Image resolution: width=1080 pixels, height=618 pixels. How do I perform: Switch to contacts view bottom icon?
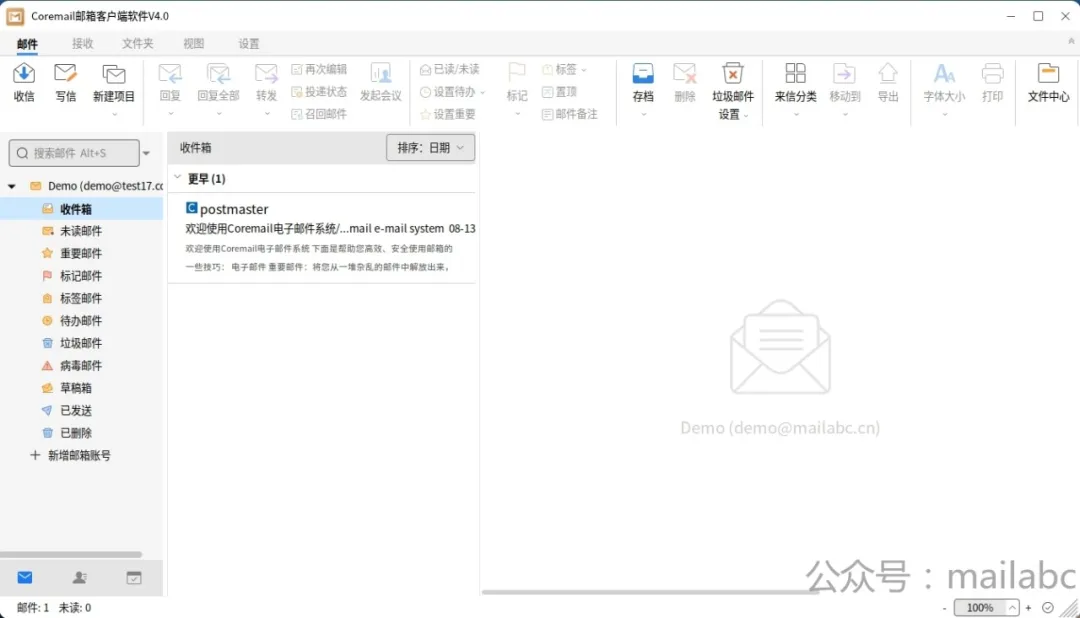coord(80,577)
